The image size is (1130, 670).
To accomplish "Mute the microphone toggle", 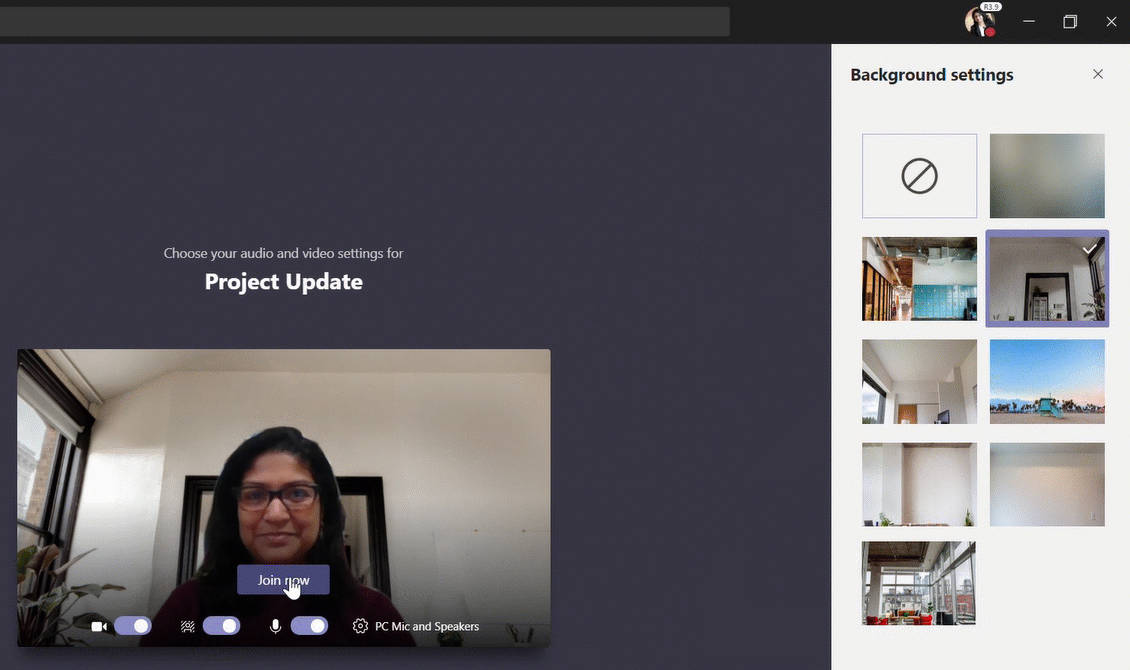I will click(x=309, y=626).
